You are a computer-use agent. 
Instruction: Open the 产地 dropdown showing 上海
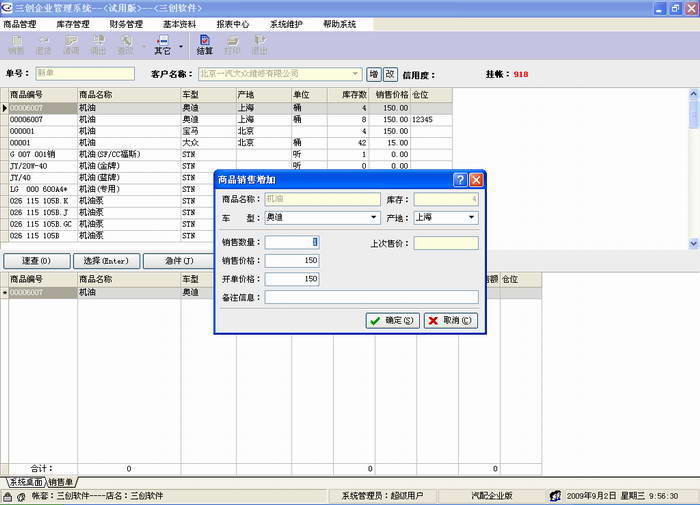coord(471,217)
